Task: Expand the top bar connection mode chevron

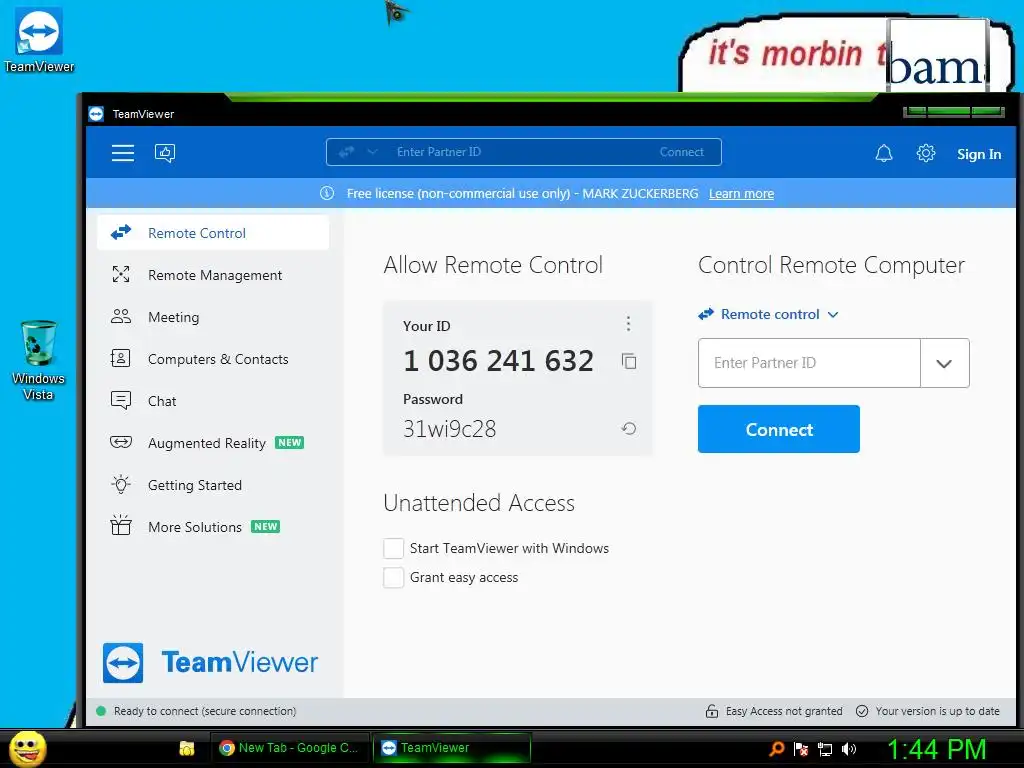Action: (372, 152)
